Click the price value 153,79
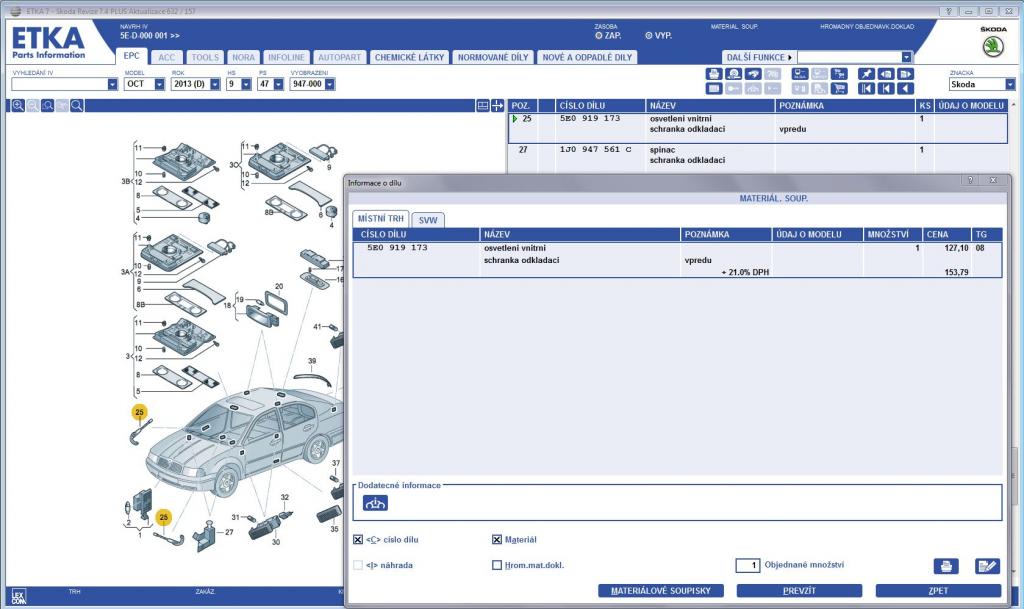The image size is (1024, 609). (956, 272)
